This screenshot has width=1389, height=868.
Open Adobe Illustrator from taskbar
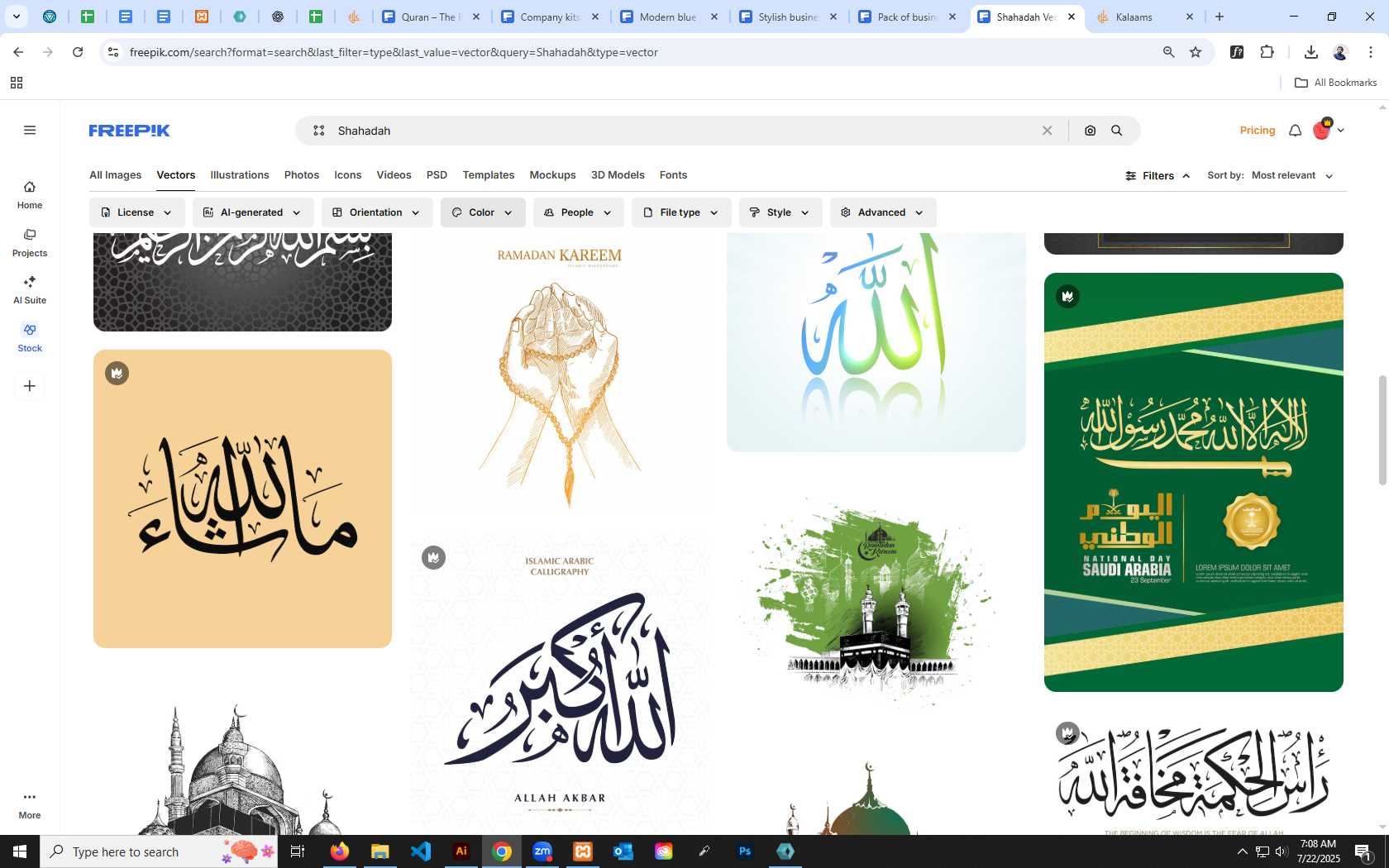click(461, 851)
